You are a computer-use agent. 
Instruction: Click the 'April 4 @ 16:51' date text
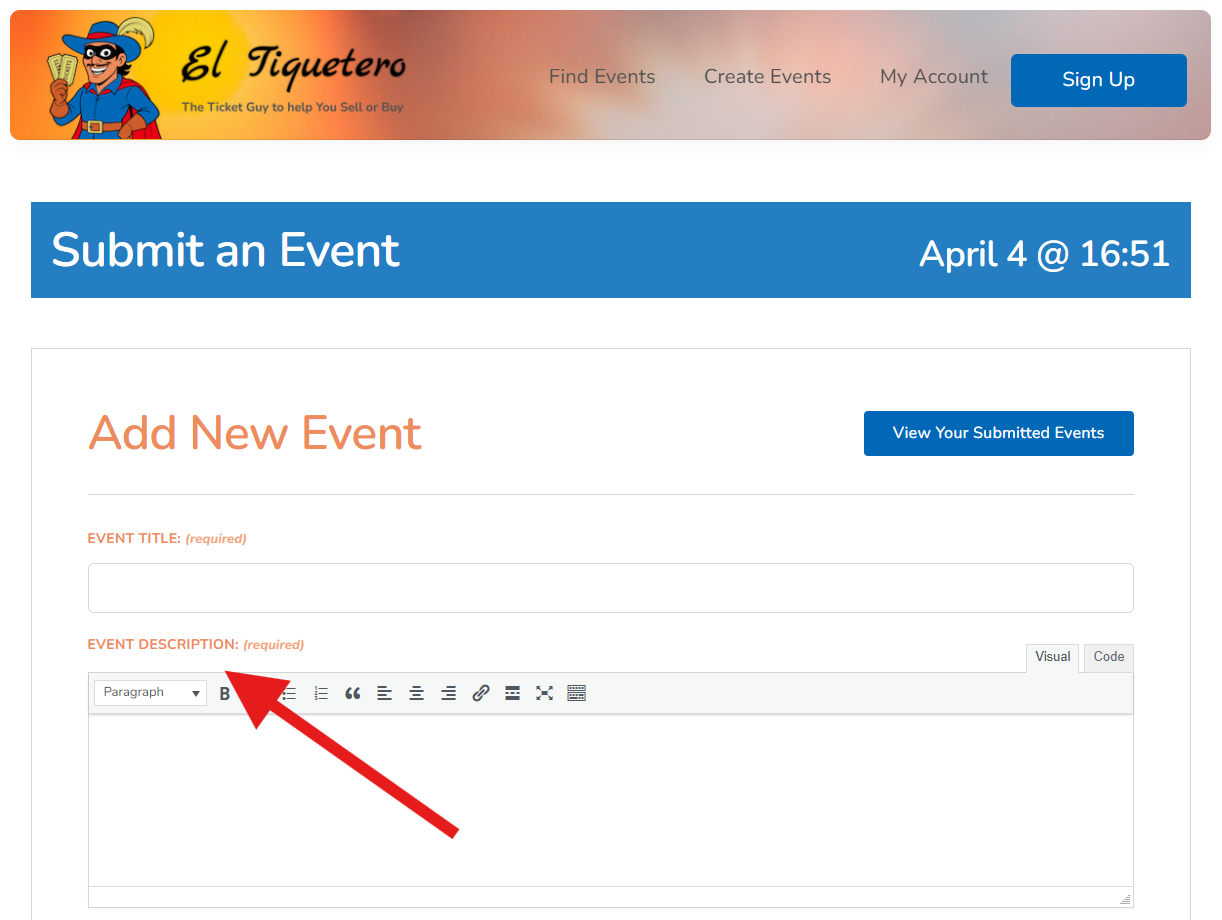pos(1044,253)
